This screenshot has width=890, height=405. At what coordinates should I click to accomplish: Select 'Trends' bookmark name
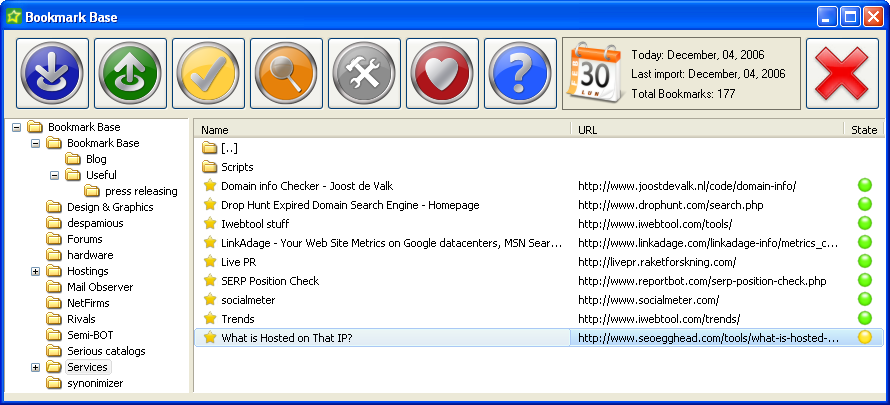[238, 319]
